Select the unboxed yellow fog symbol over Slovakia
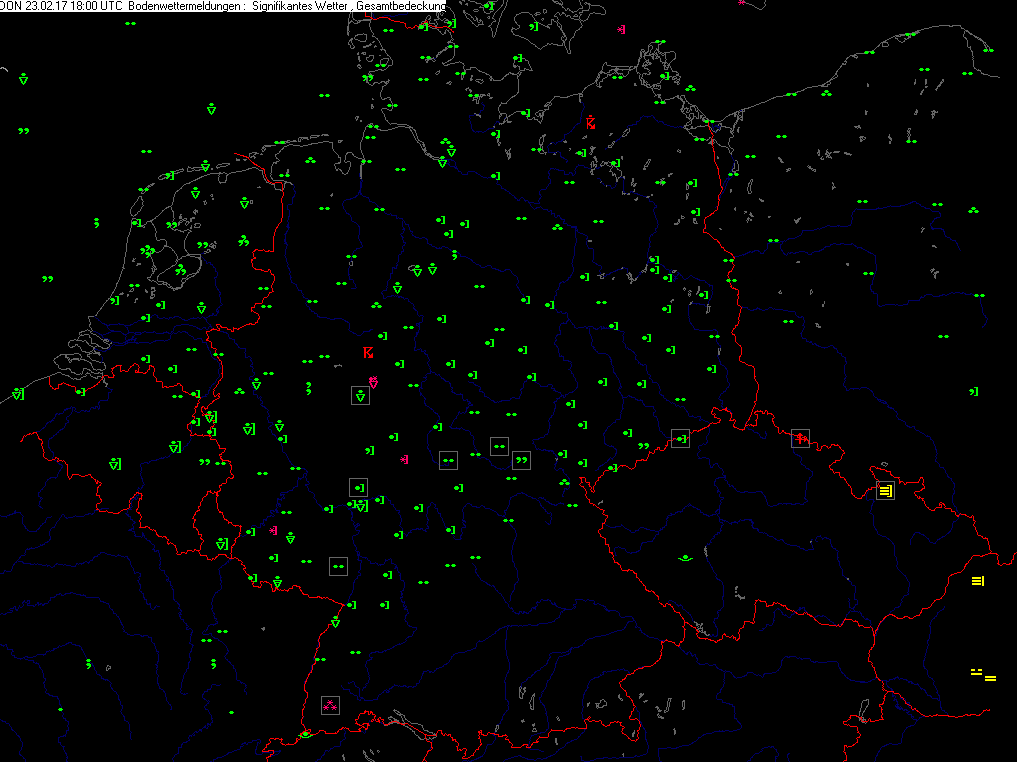 [x=978, y=581]
